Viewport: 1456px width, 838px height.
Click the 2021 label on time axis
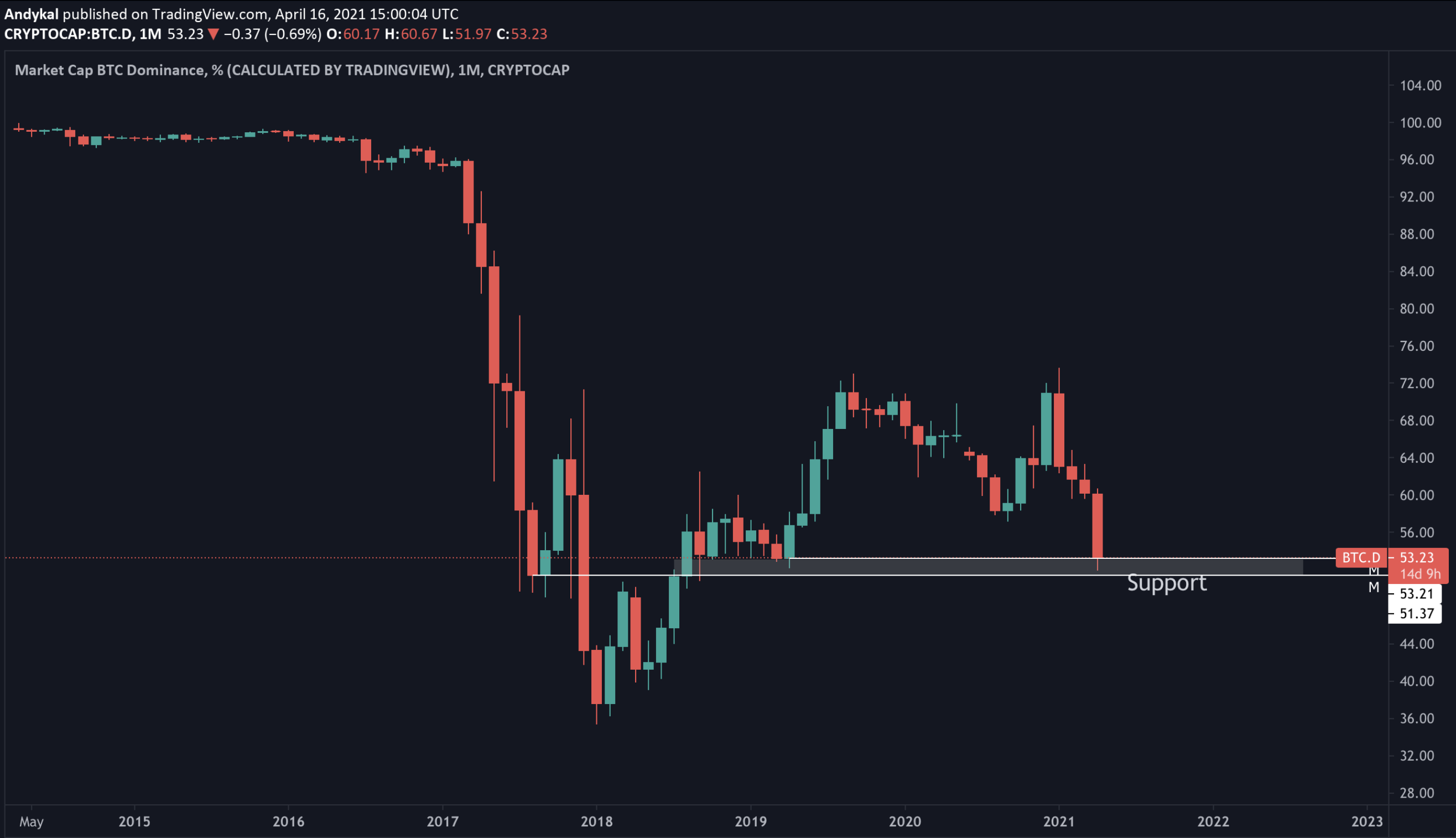(x=1059, y=821)
